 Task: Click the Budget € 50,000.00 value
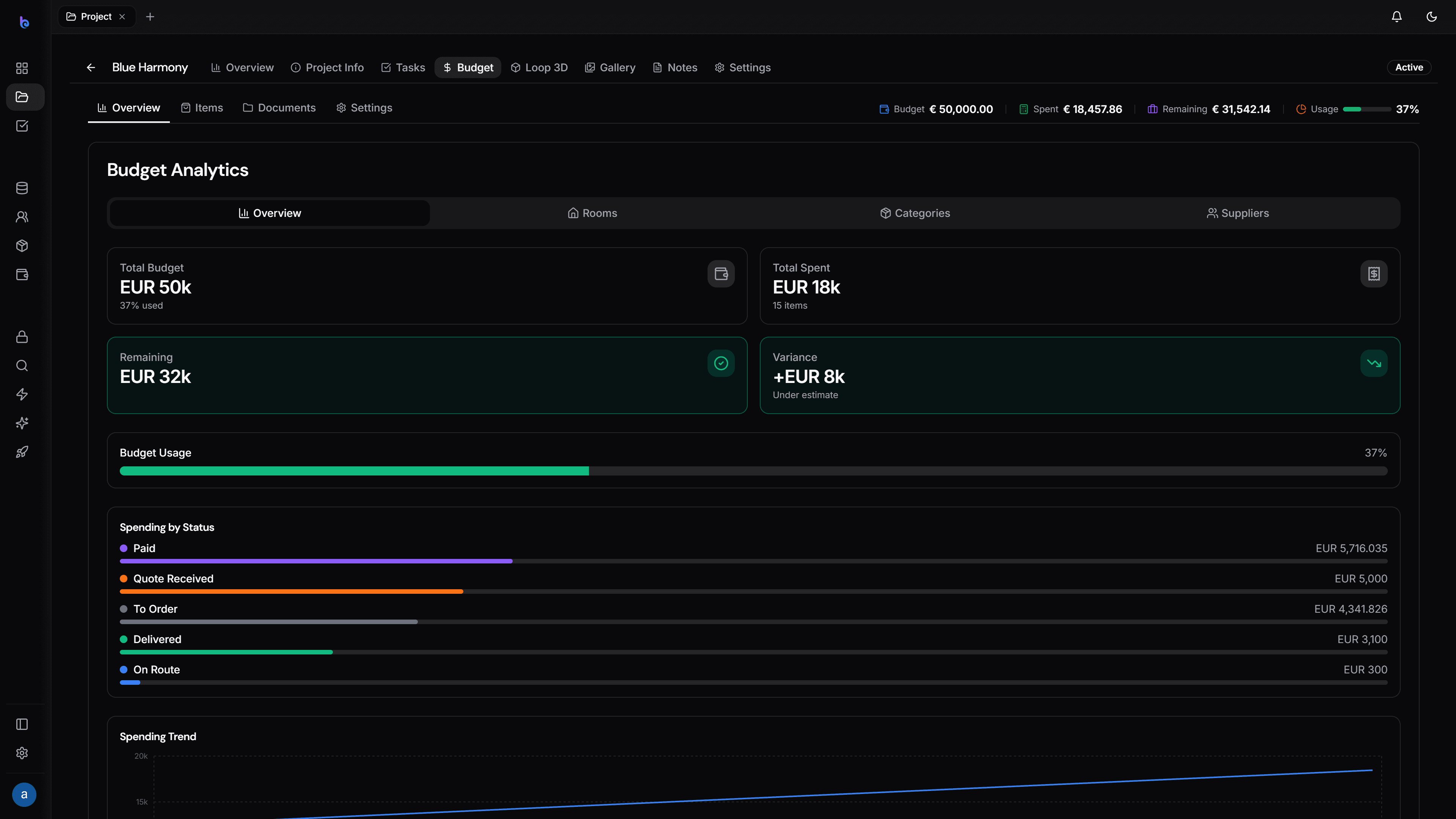961,109
